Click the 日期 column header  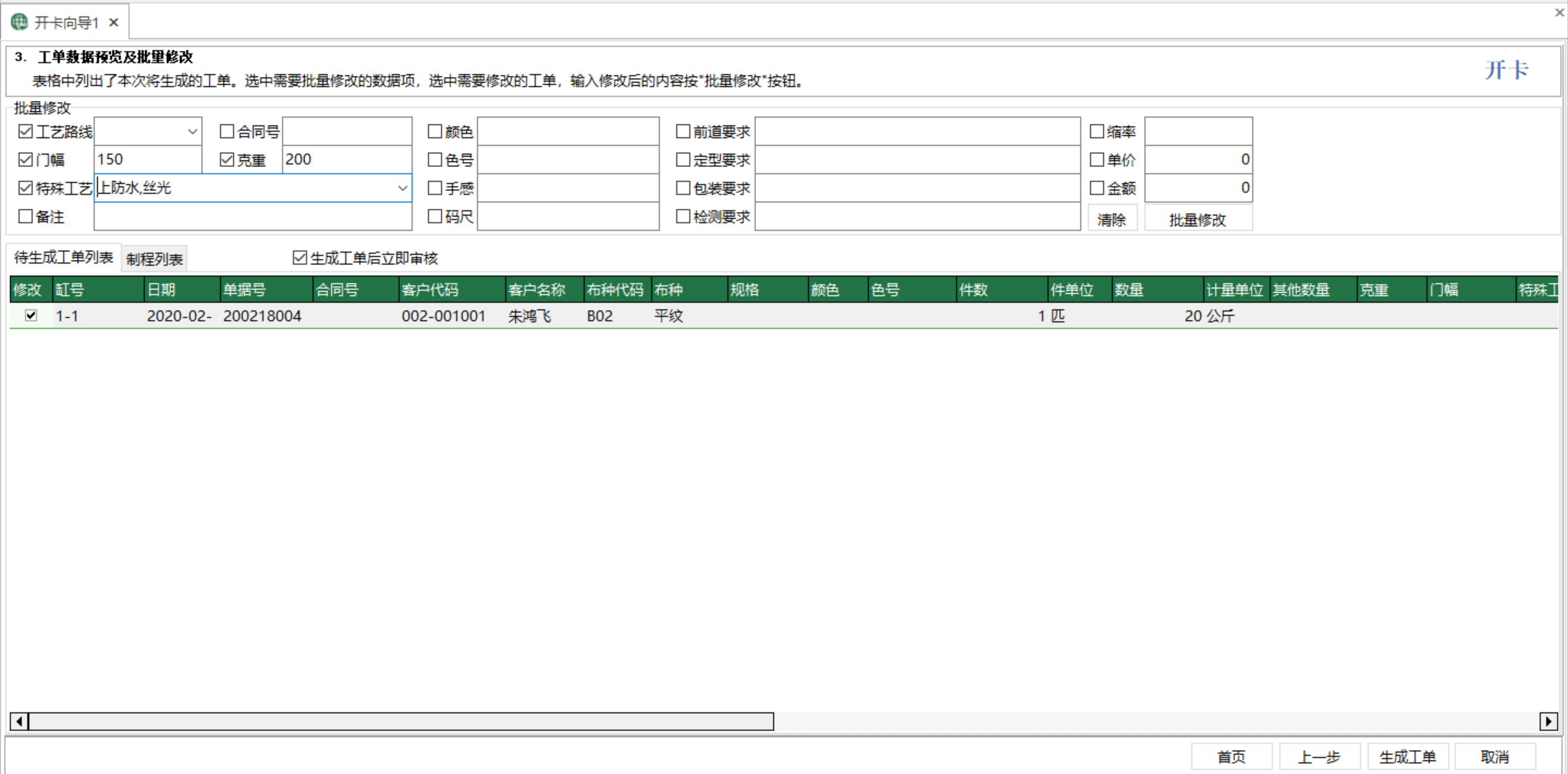pyautogui.click(x=182, y=290)
